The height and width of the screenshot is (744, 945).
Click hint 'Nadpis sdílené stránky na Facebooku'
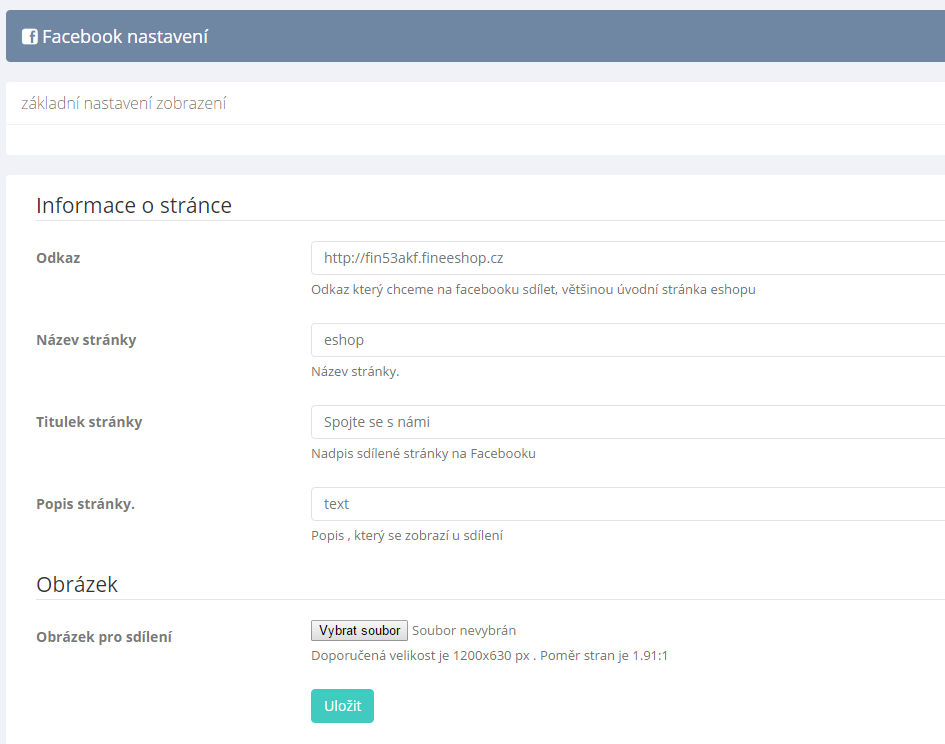[x=423, y=453]
